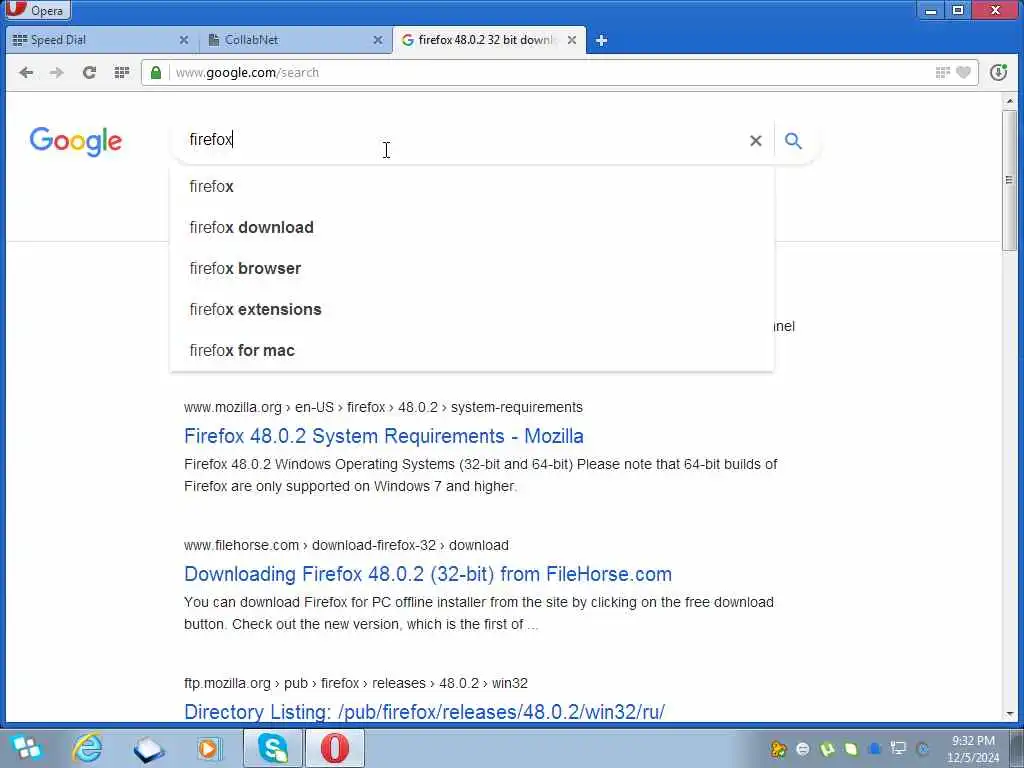Image resolution: width=1024 pixels, height=768 pixels.
Task: Clear the search box with the X
Action: [756, 140]
